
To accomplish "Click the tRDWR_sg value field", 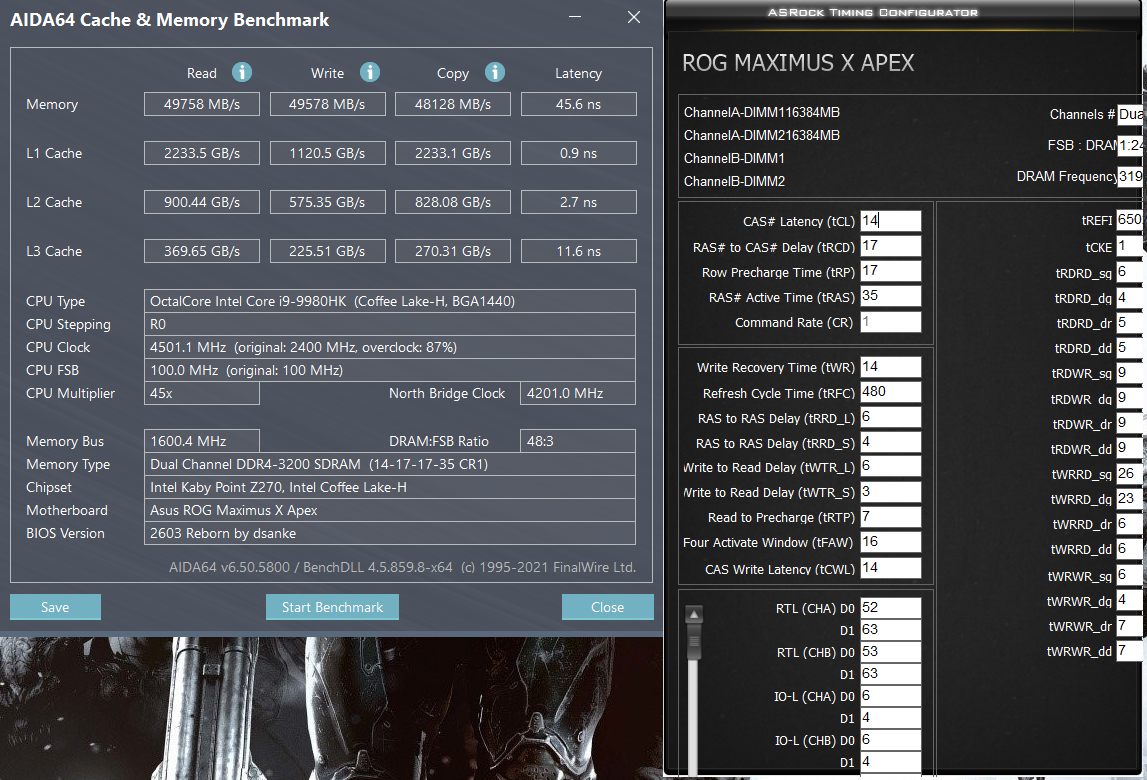I will coord(1129,373).
